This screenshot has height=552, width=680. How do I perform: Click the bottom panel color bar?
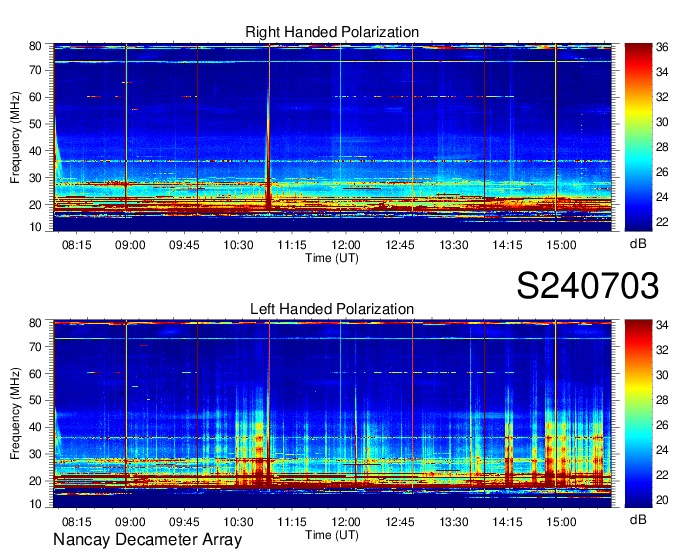[638, 414]
